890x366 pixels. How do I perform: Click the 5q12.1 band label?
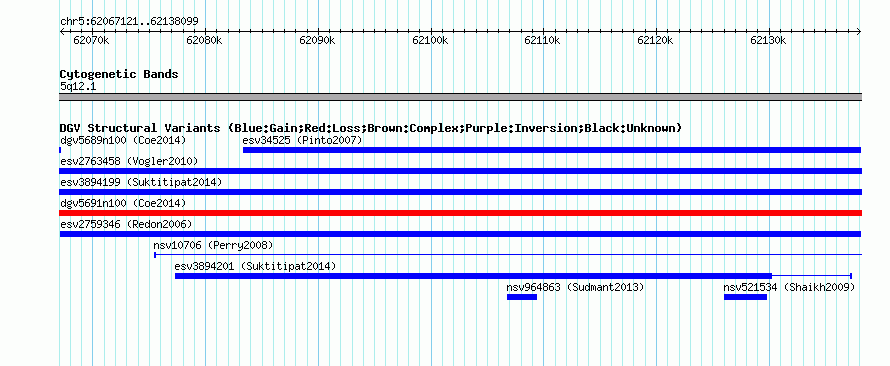tap(78, 86)
